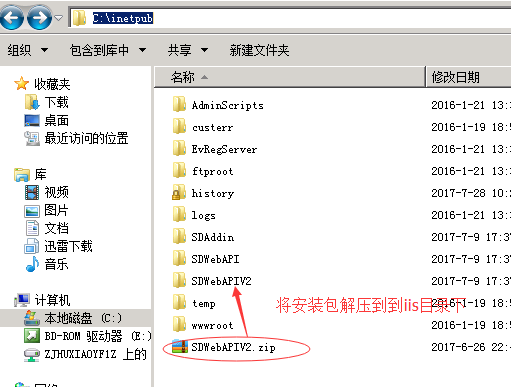Open 最近访问的位置 icon
The image size is (511, 387).
click(x=32, y=138)
